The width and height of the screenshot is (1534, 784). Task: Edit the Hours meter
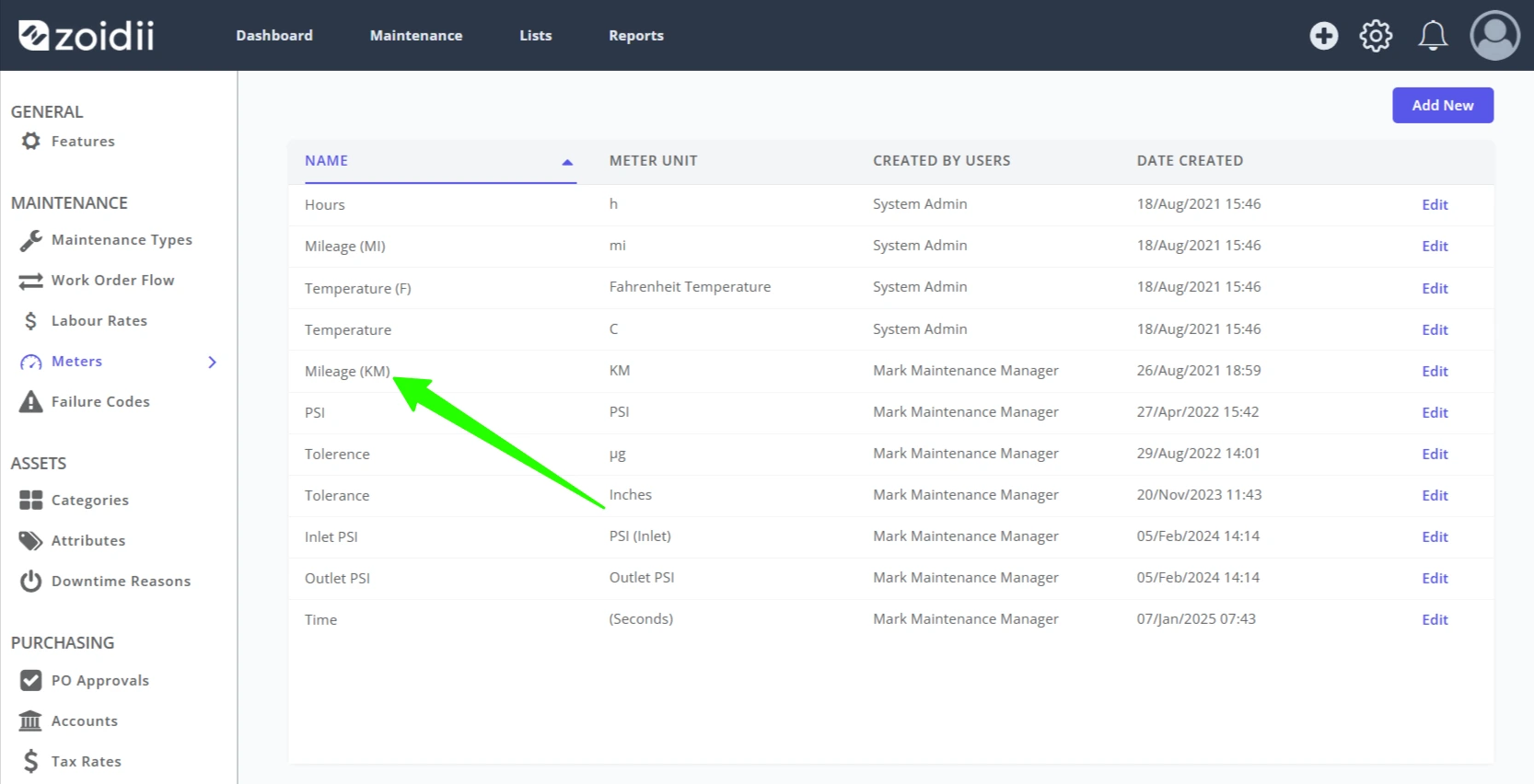[1435, 204]
